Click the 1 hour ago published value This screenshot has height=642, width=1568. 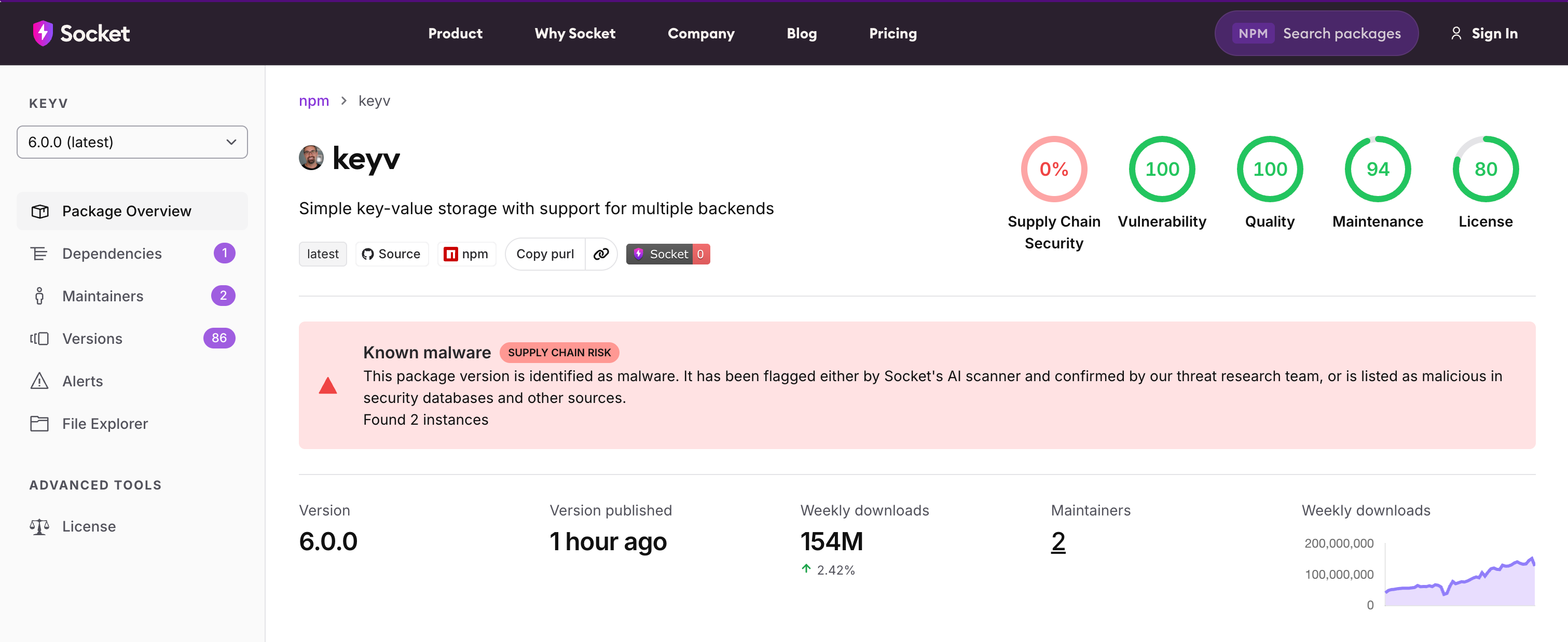point(608,541)
